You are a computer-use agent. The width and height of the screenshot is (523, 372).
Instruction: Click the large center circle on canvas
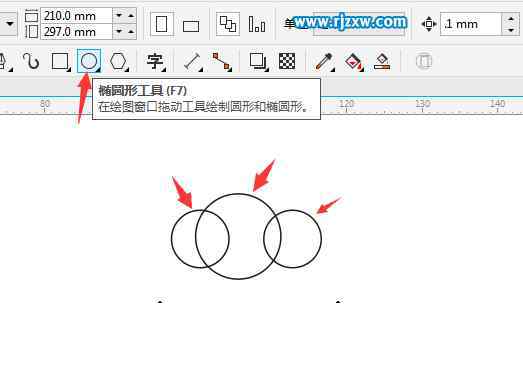point(238,236)
